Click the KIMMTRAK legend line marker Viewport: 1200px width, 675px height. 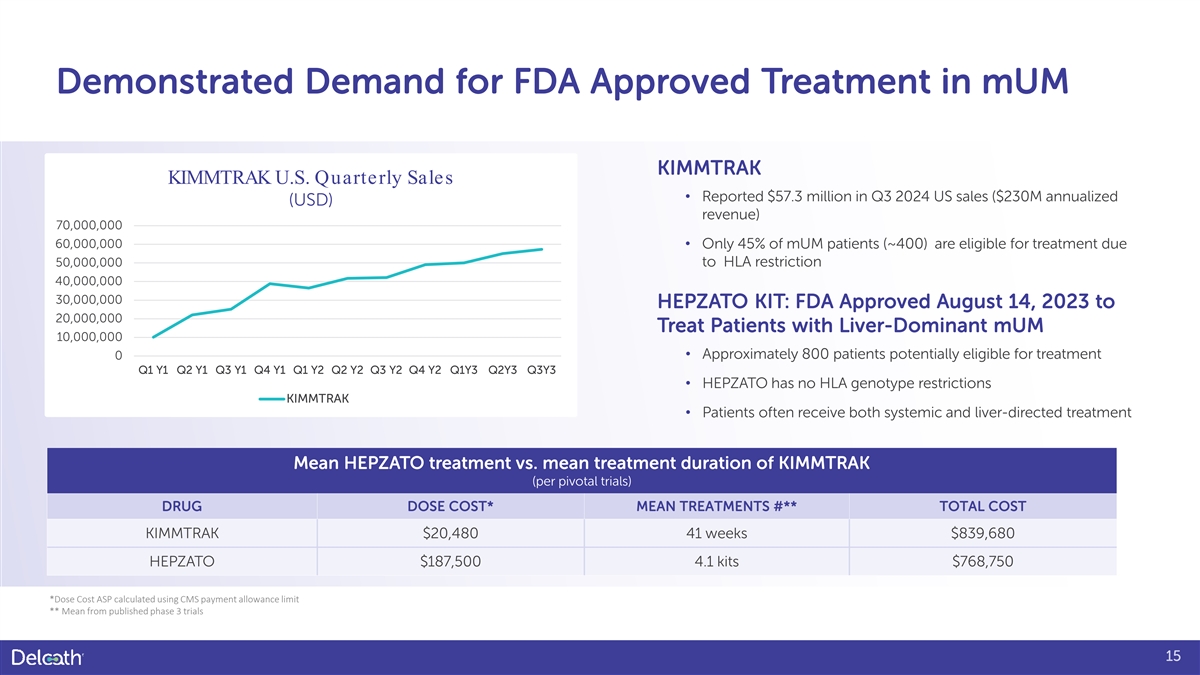[271, 399]
